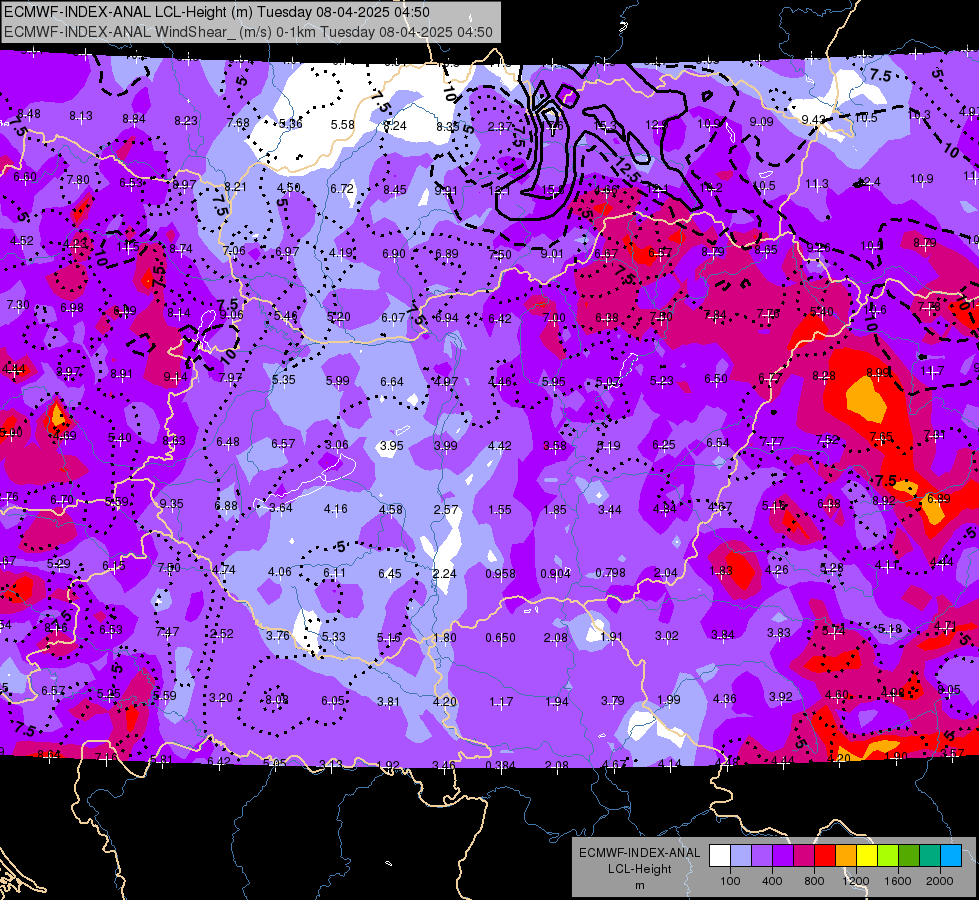
Task: Click the 2000 legend scale label
Action: [x=940, y=881]
